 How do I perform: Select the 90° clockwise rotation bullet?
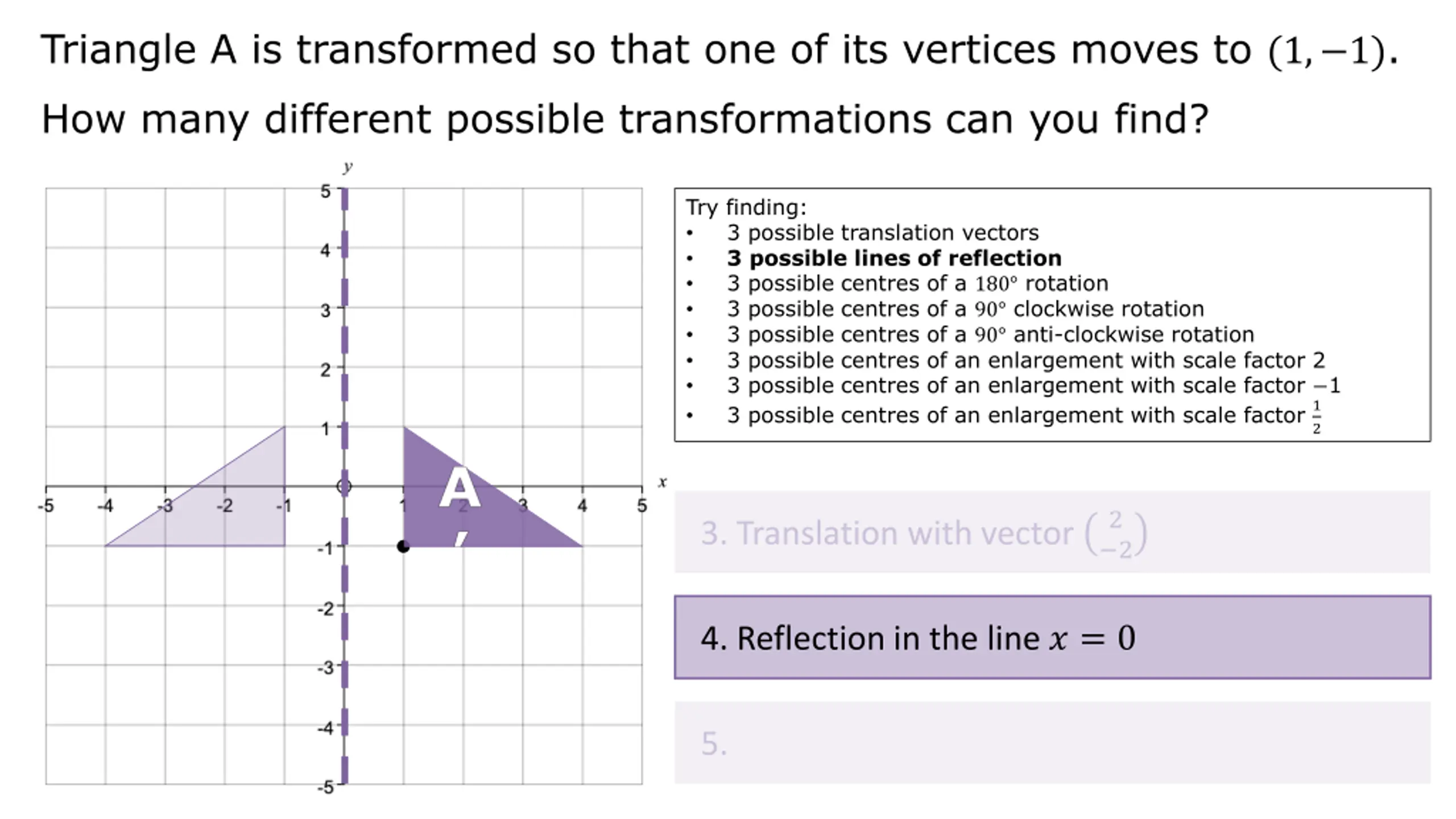point(965,309)
